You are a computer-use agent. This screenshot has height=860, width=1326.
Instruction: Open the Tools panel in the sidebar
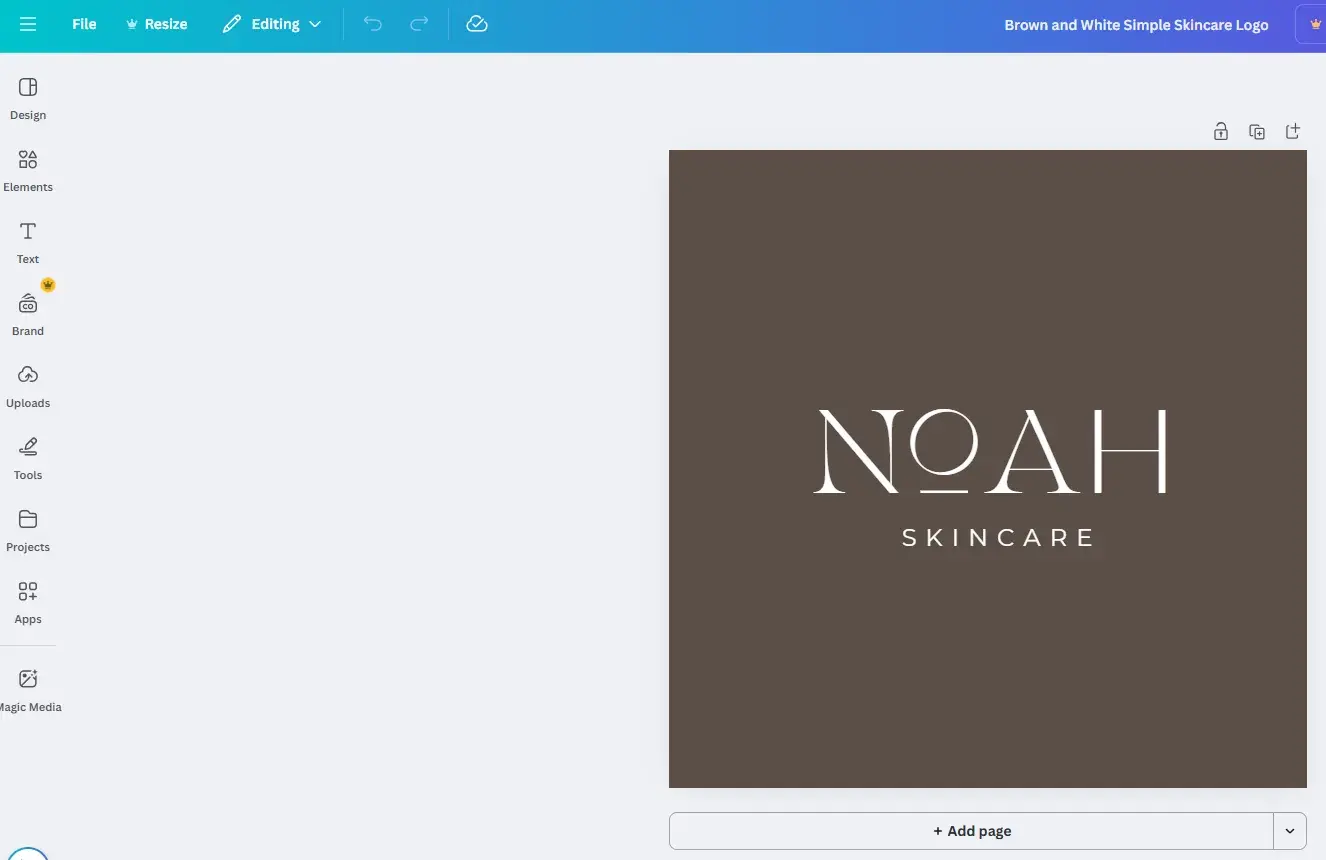click(x=27, y=456)
